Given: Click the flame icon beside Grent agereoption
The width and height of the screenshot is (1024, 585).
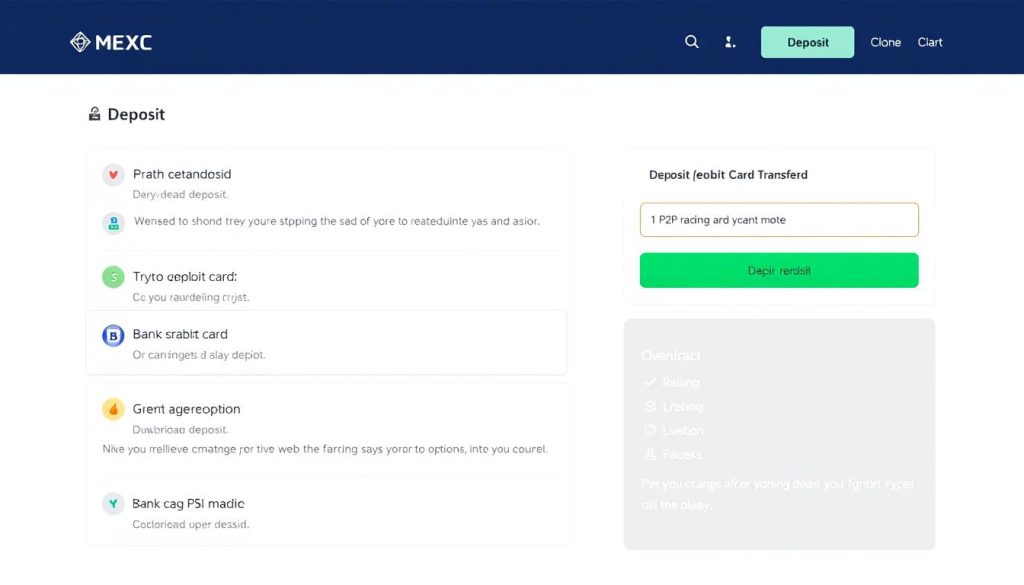Looking at the screenshot, I should click(x=113, y=408).
